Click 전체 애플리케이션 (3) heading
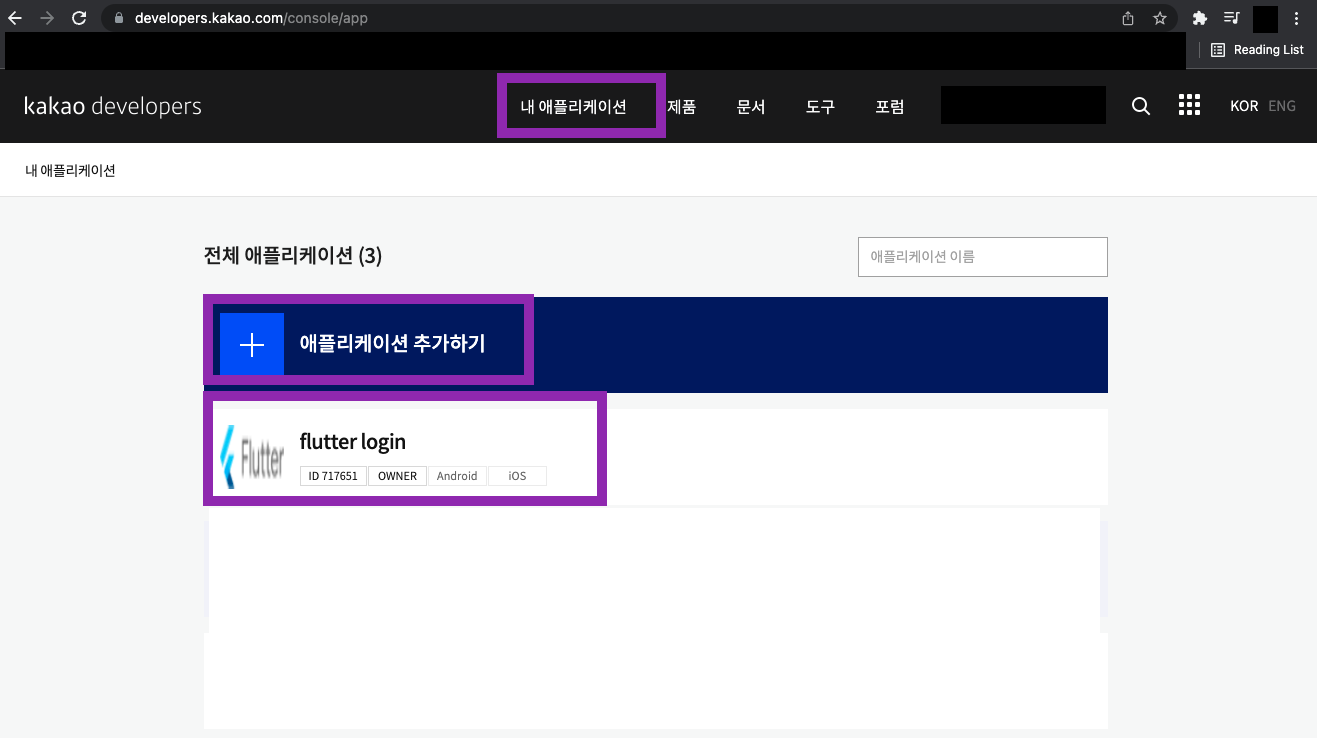Viewport: 1317px width, 738px height. [x=293, y=256]
